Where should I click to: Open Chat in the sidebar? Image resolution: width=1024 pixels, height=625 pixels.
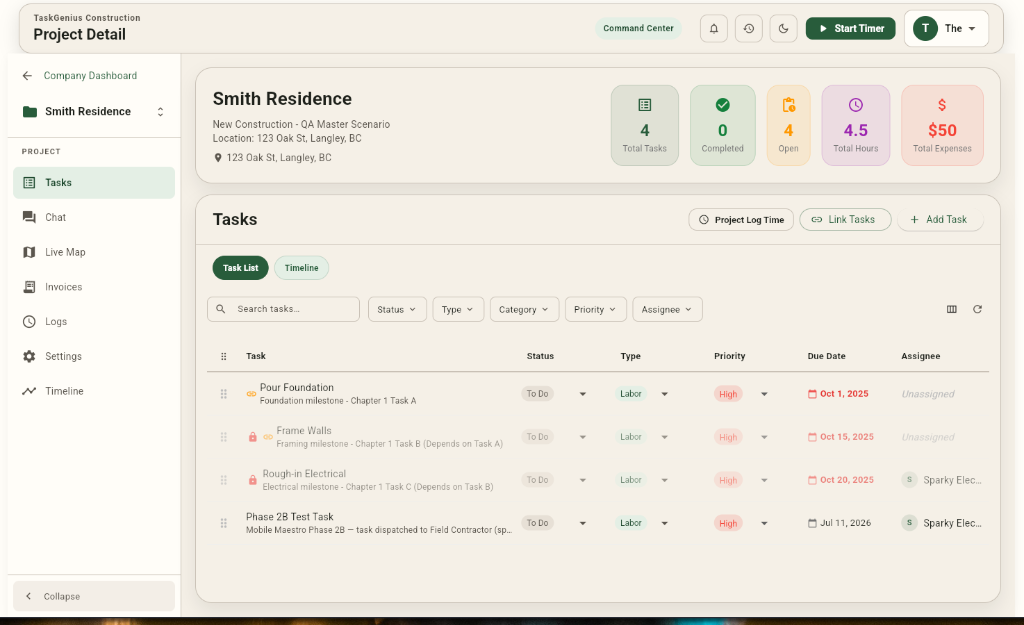[x=94, y=217]
